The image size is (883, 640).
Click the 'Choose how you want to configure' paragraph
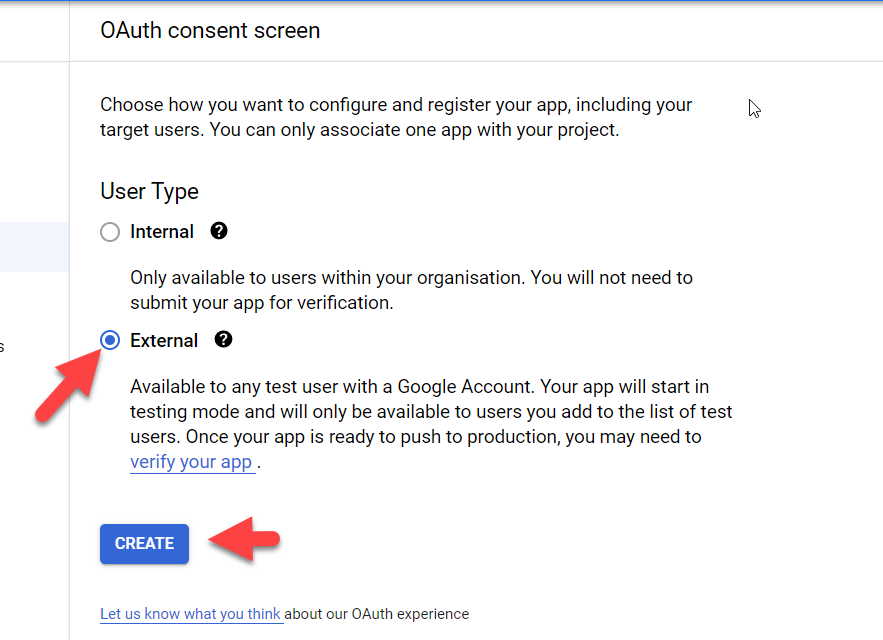coord(395,117)
